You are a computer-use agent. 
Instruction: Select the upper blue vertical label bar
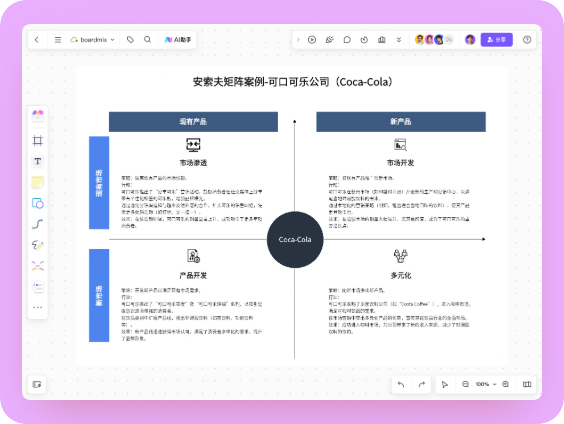(x=99, y=183)
